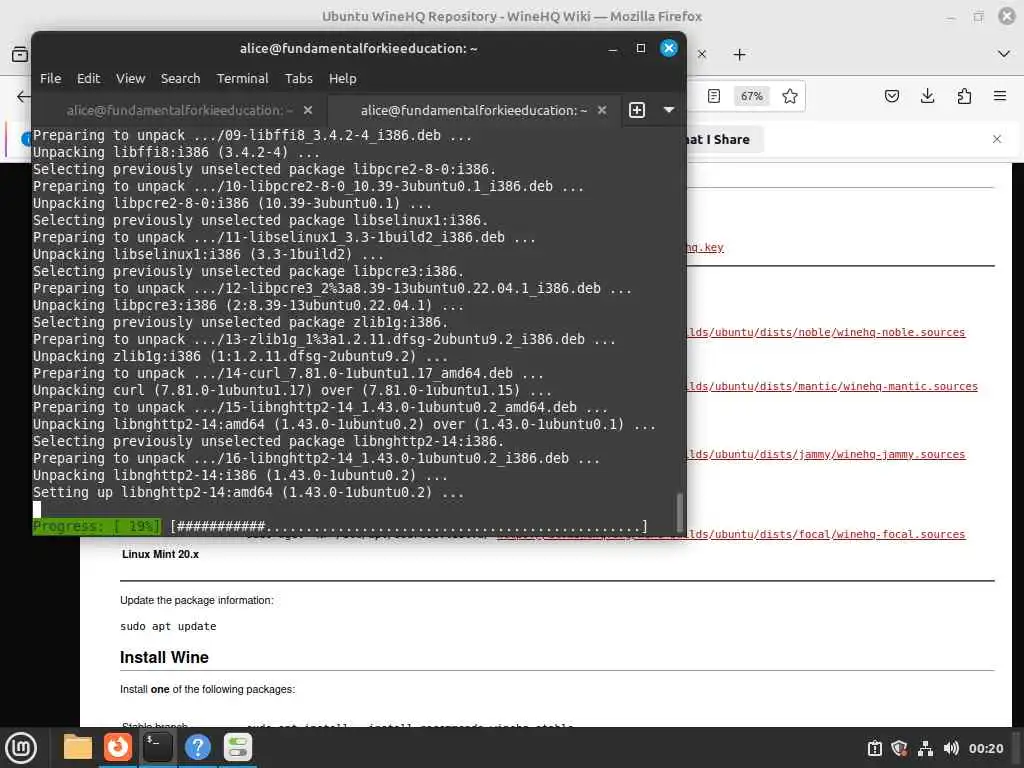Open Firefox View icon at tab bar
Viewport: 1024px width, 768px height.
[x=20, y=54]
